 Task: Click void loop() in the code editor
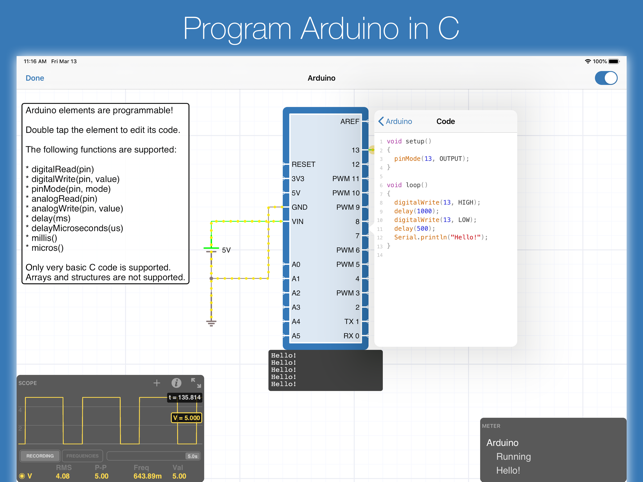(x=407, y=185)
